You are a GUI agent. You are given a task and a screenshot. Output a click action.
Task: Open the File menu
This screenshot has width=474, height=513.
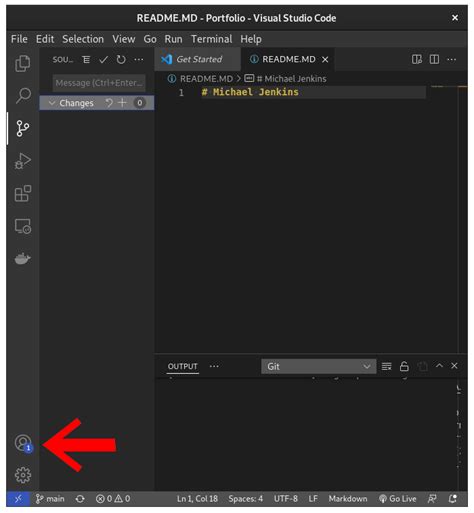(19, 39)
